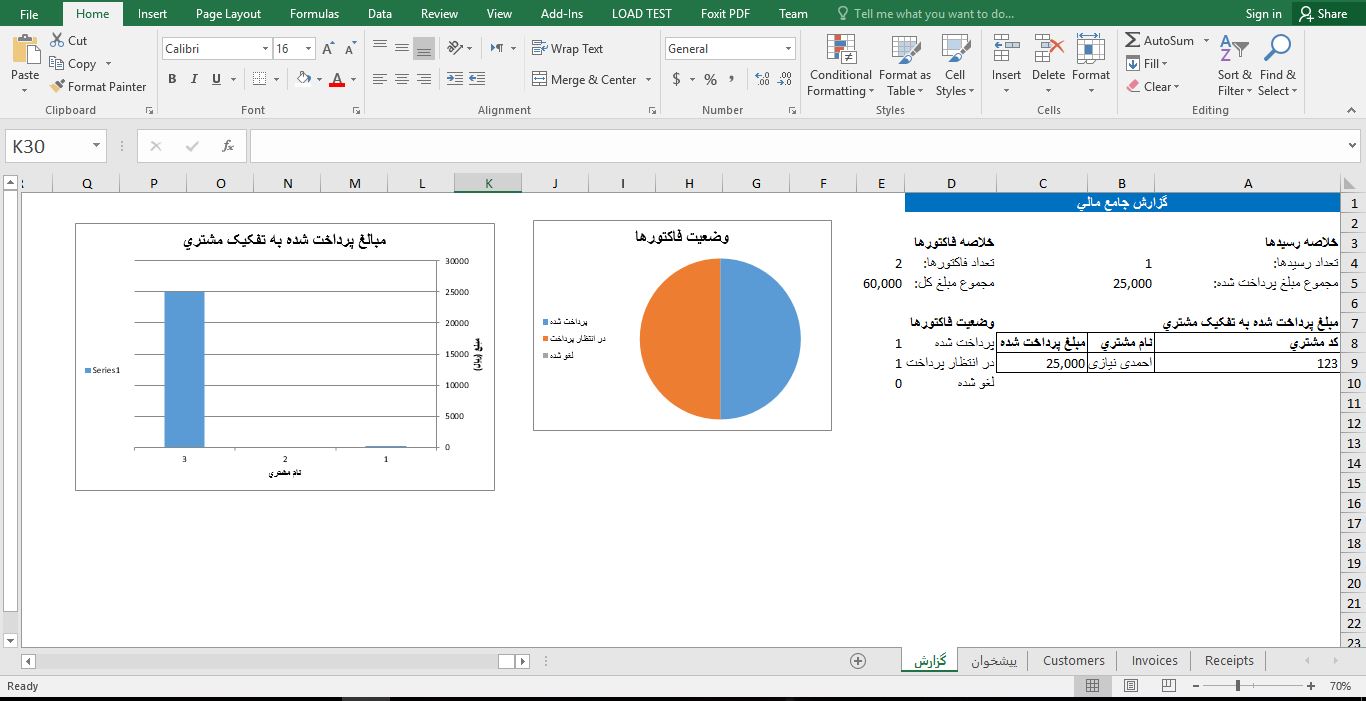Click Merge & Center button
The image size is (1366, 701).
pyautogui.click(x=584, y=79)
